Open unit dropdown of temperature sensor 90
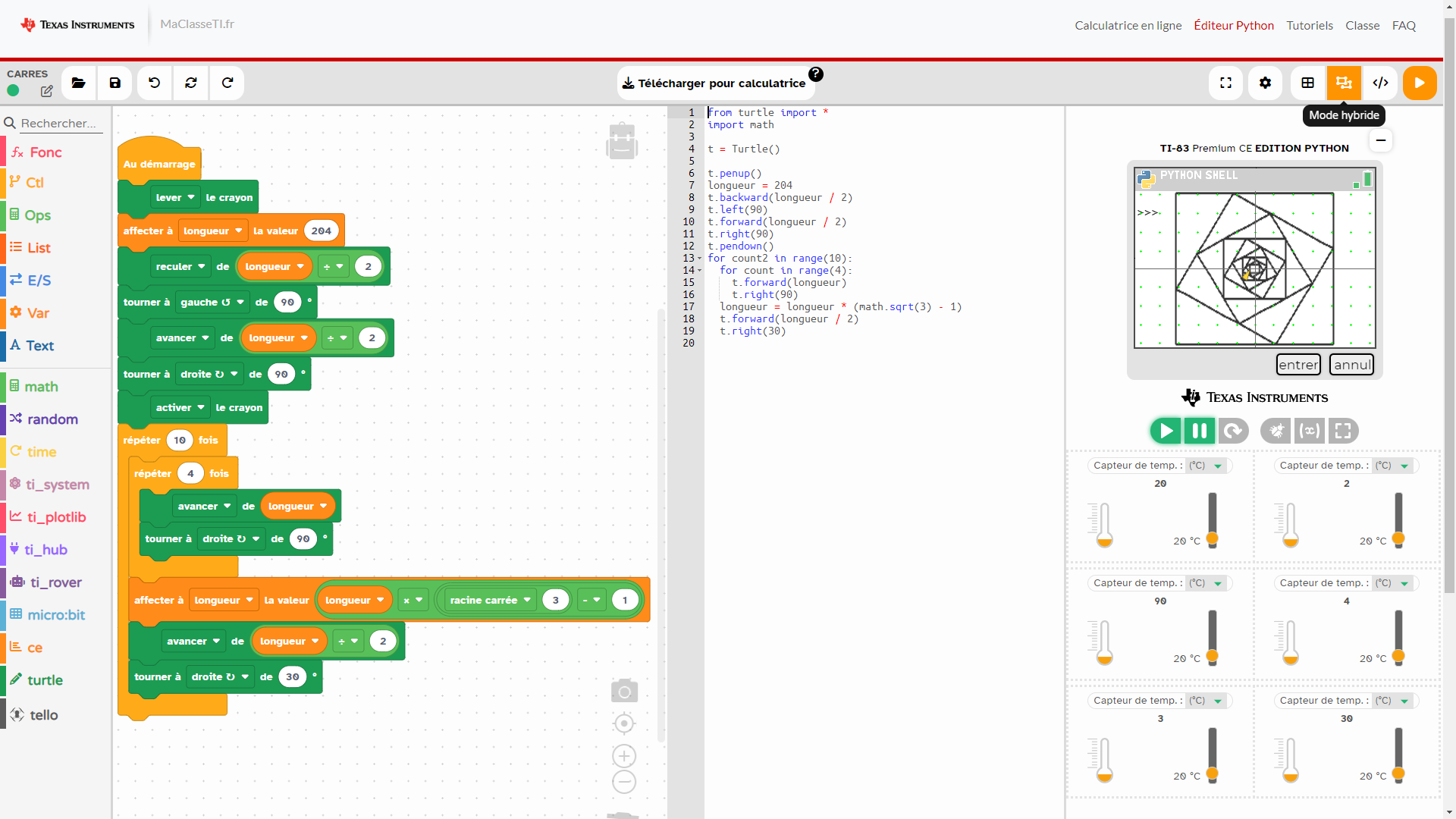Screen dimensions: 1456x819 [1206, 583]
